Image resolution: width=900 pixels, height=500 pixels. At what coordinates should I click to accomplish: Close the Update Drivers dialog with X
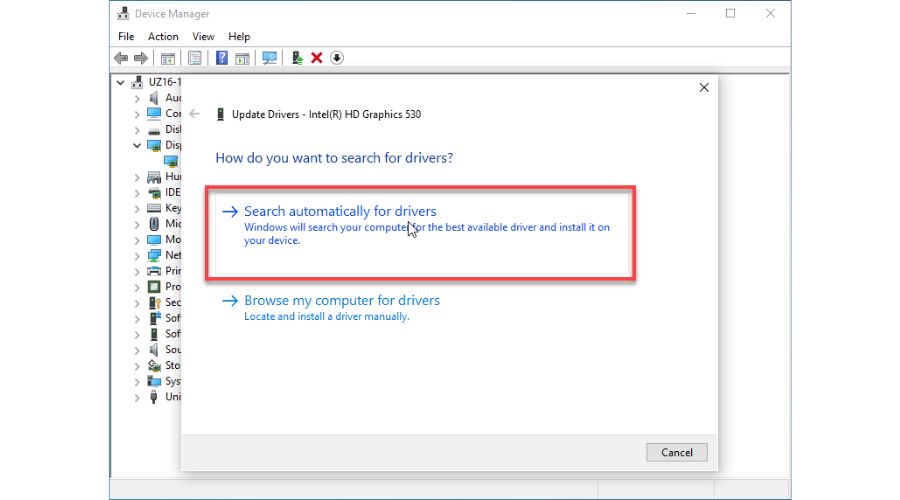[x=704, y=88]
